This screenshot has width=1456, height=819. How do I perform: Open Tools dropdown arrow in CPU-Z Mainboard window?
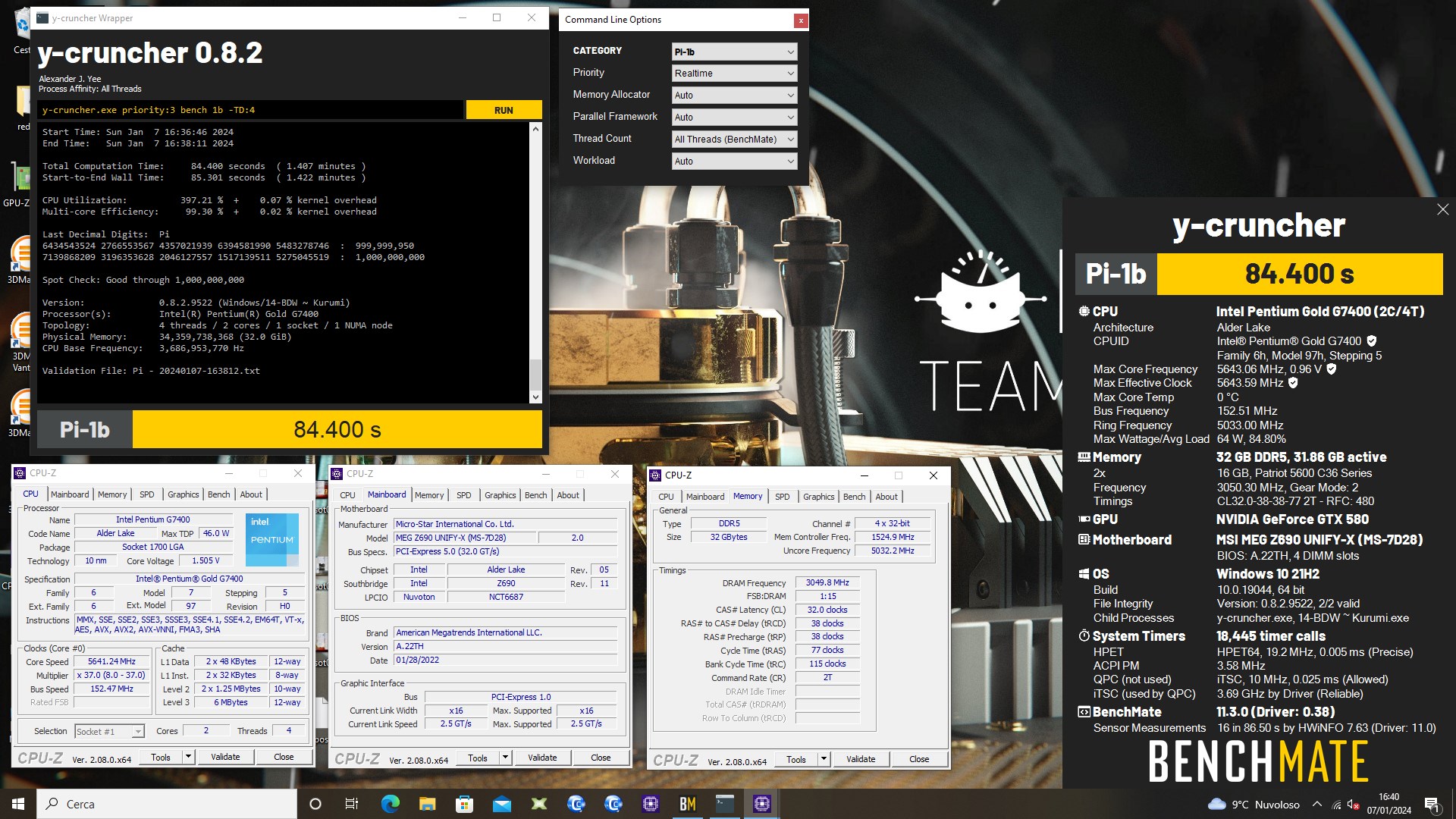[x=505, y=758]
